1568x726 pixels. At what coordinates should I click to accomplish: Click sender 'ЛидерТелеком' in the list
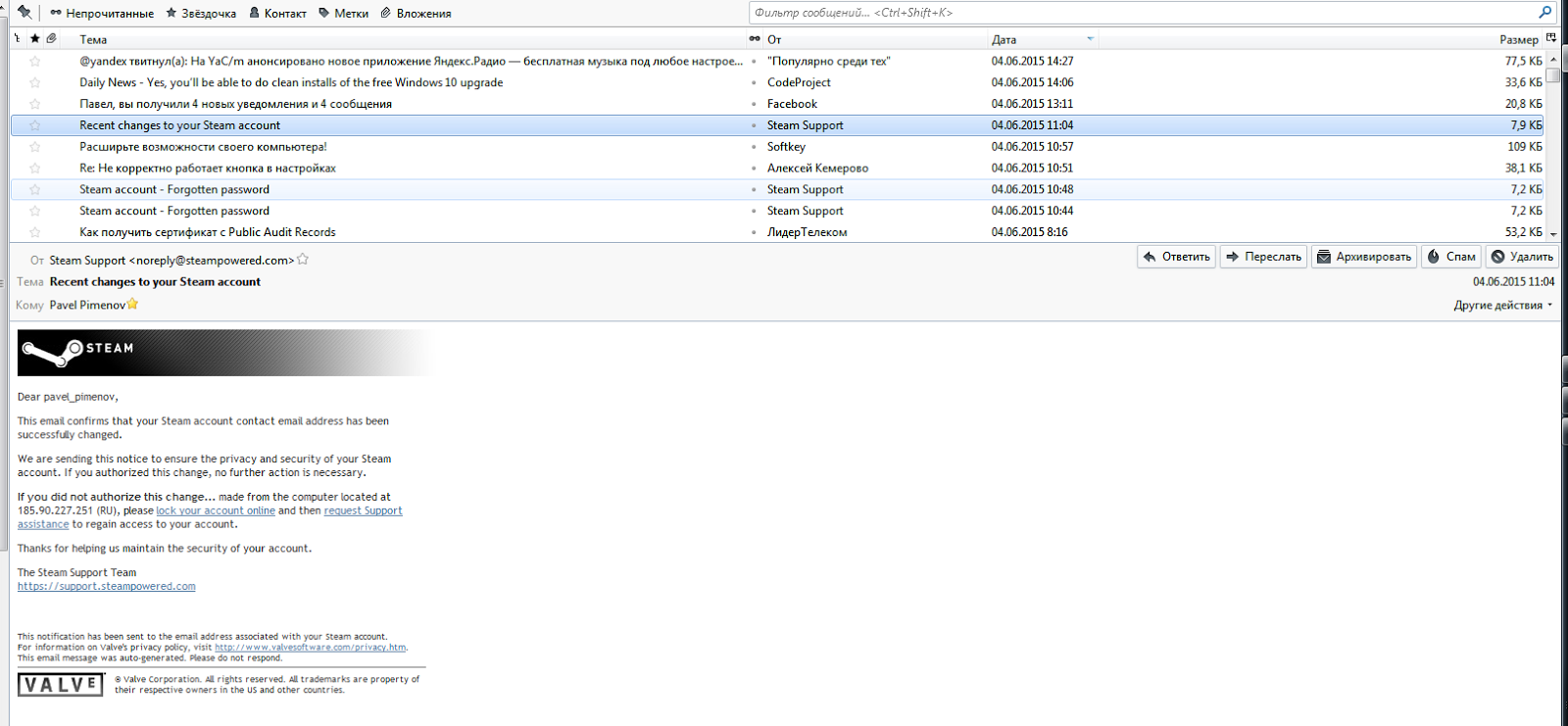(x=807, y=232)
